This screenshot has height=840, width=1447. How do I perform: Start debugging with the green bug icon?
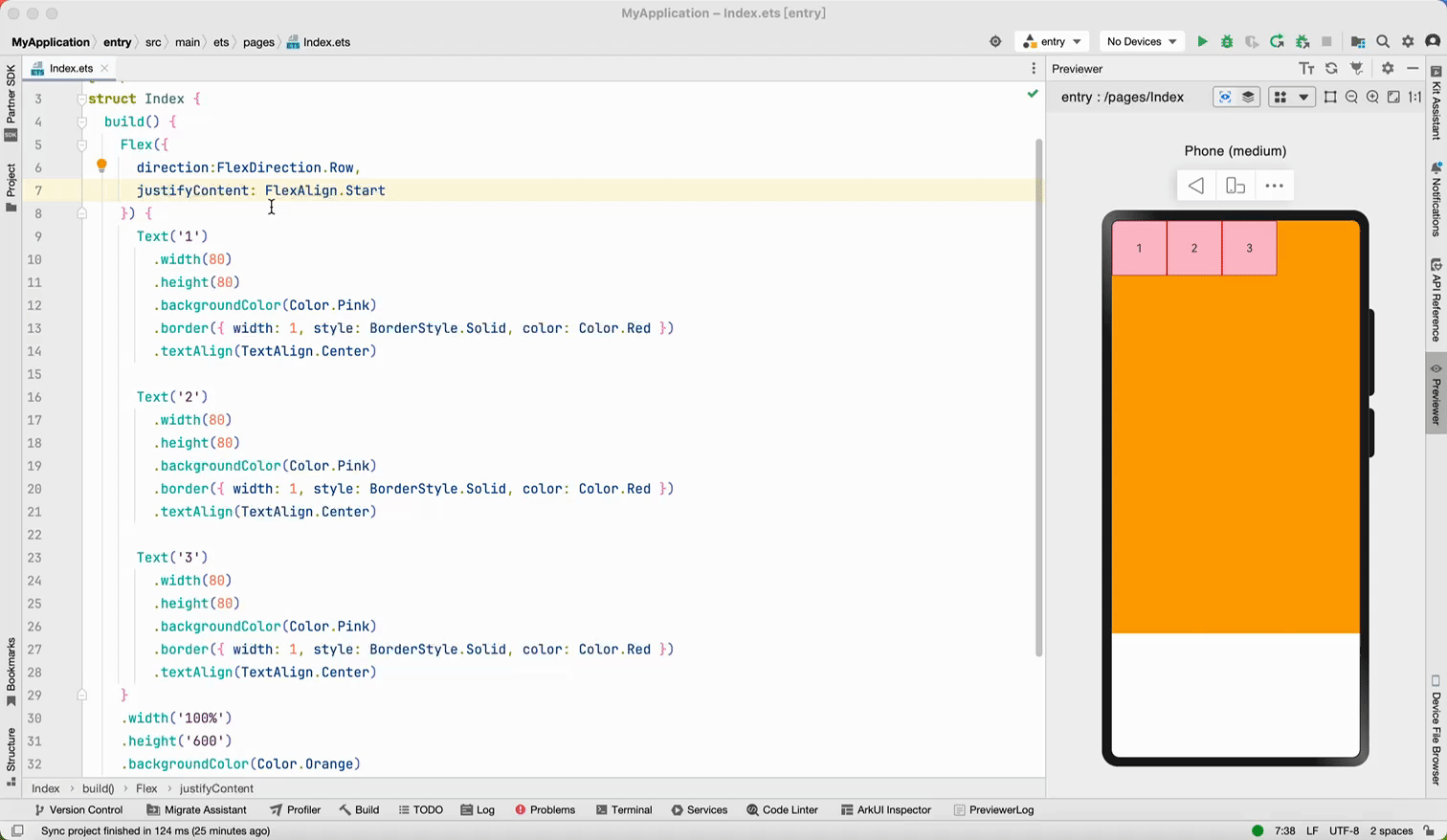pyautogui.click(x=1227, y=42)
